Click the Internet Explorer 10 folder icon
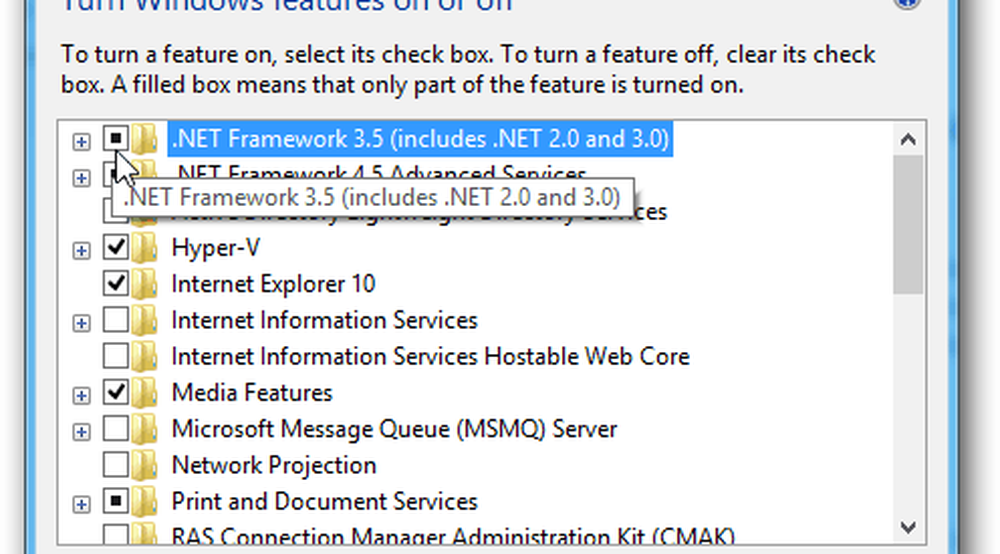 point(145,284)
